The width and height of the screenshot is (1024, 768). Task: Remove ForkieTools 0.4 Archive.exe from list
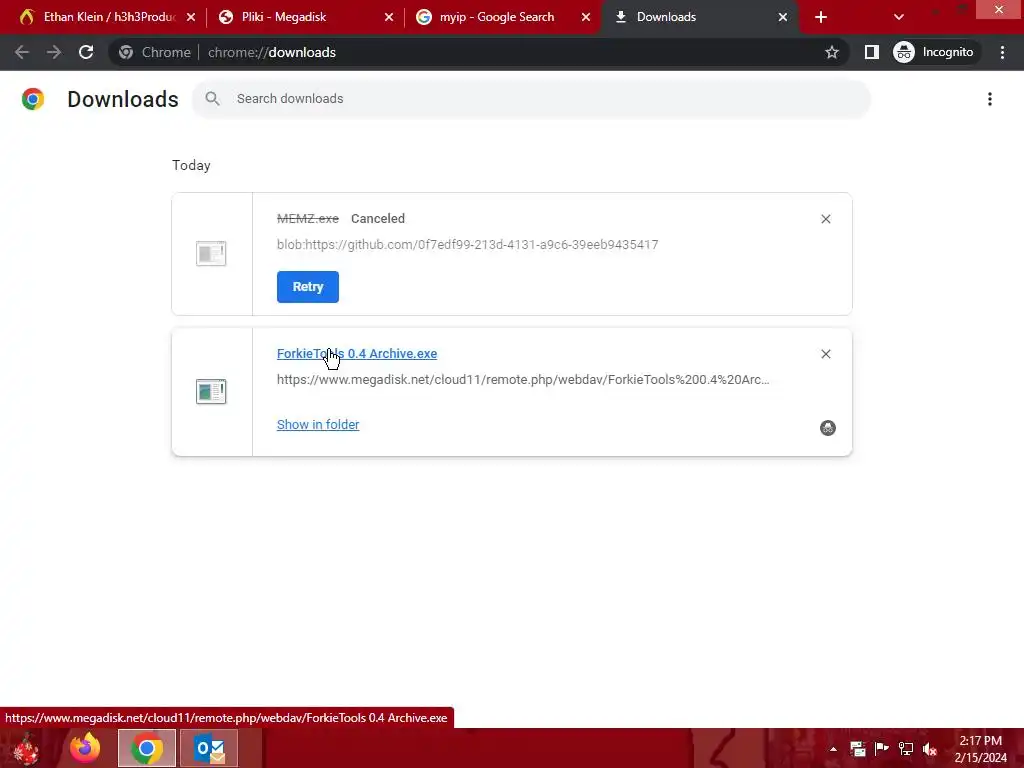tap(825, 354)
